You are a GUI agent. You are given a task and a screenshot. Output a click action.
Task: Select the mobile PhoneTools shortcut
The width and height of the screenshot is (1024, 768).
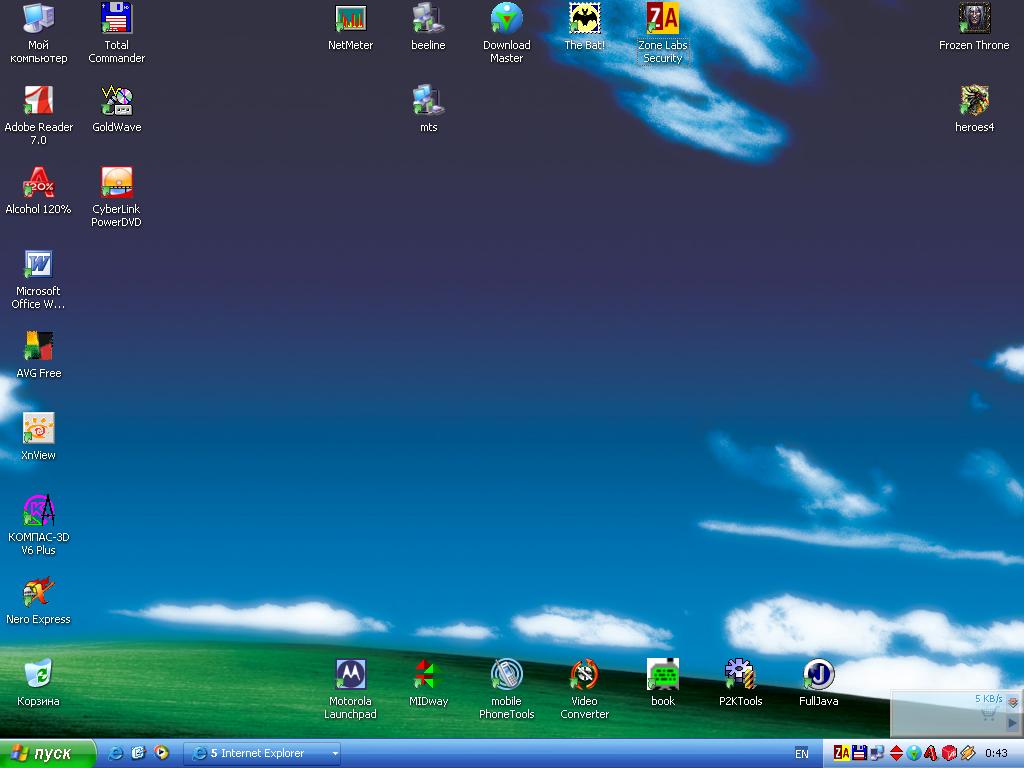click(x=506, y=690)
